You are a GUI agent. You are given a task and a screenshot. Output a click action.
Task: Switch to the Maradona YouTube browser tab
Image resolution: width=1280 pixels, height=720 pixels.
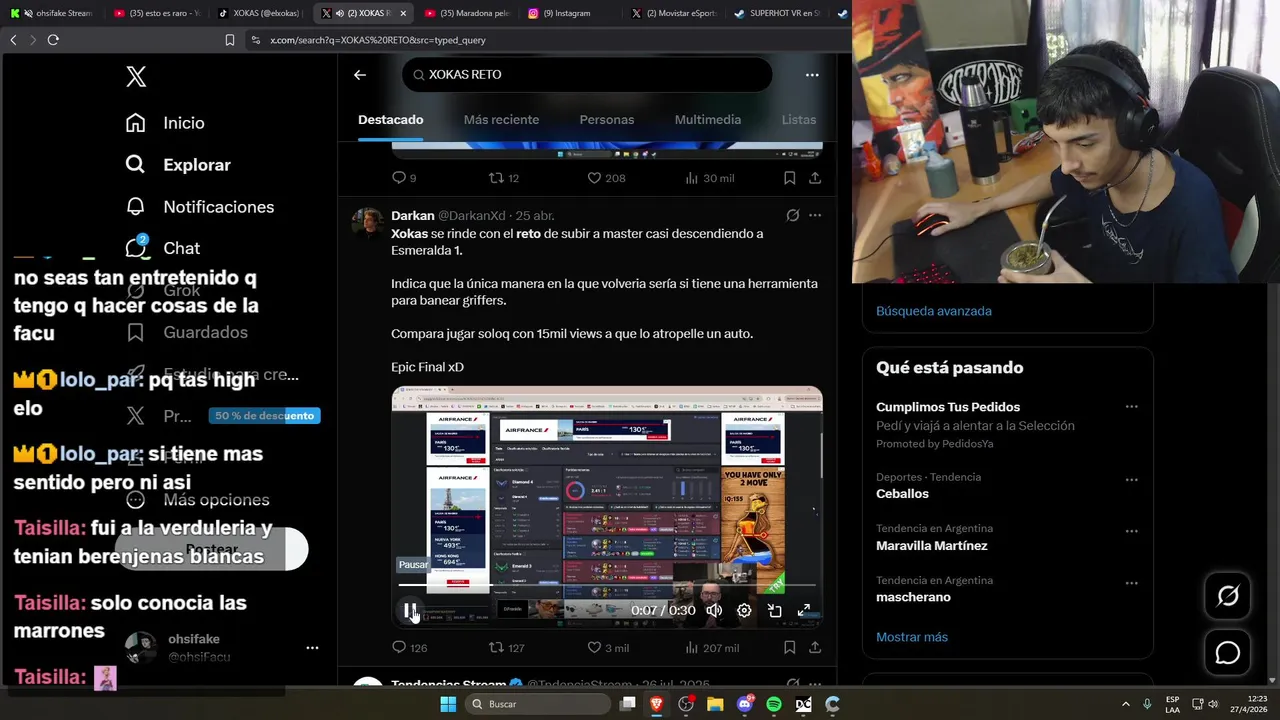click(465, 13)
